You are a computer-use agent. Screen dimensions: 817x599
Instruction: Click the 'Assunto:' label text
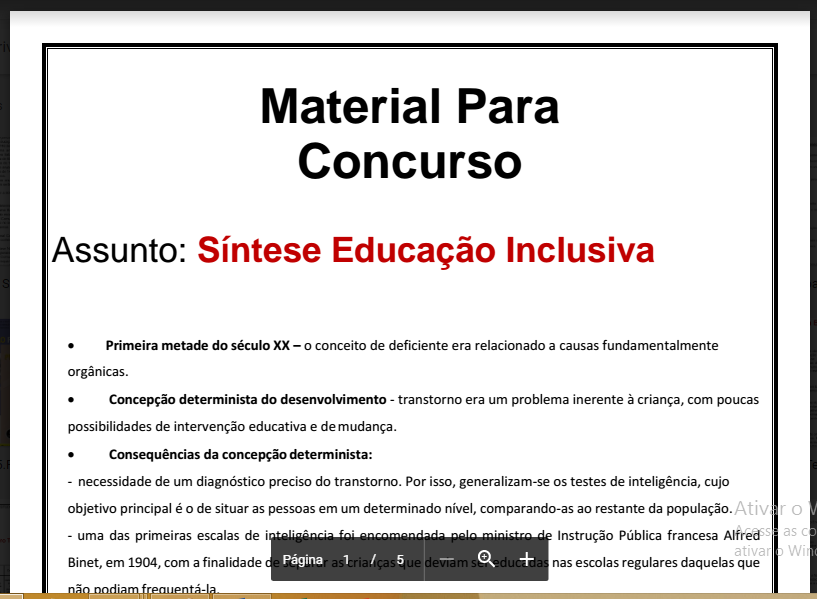point(119,250)
